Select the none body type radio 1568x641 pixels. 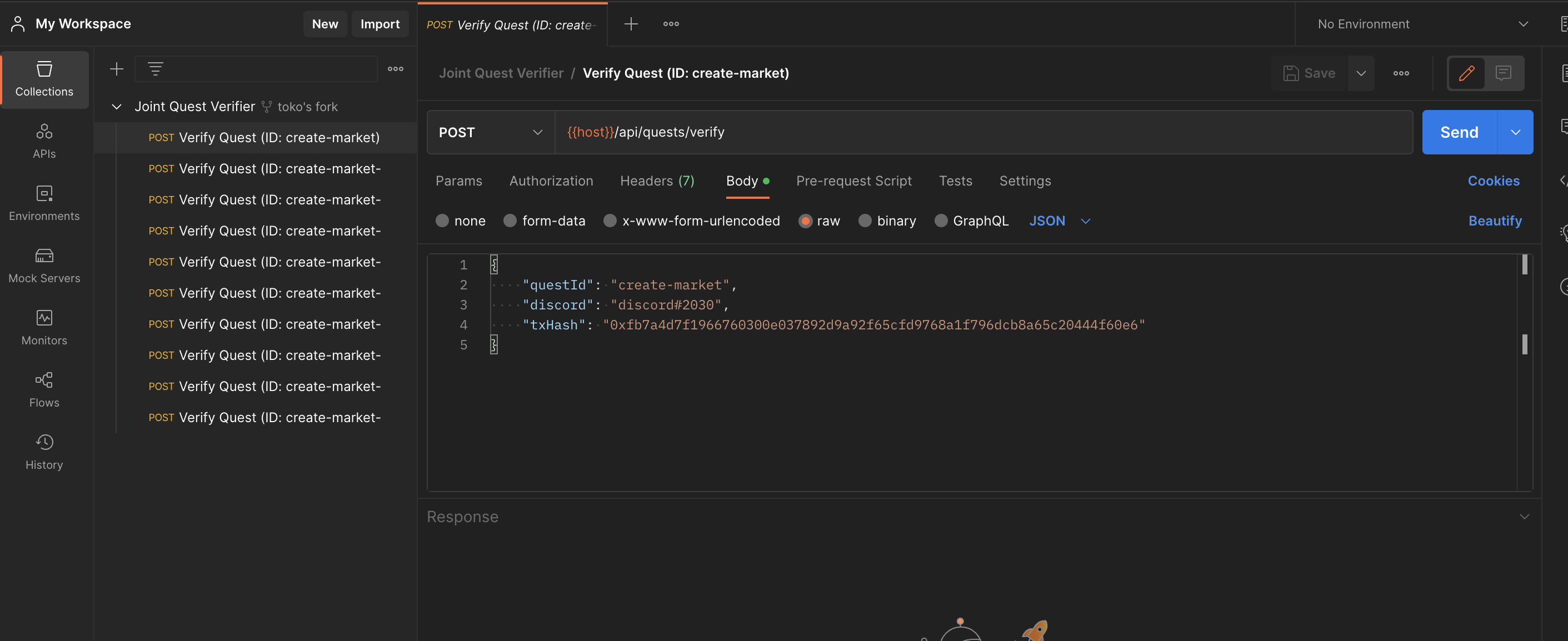click(x=442, y=221)
